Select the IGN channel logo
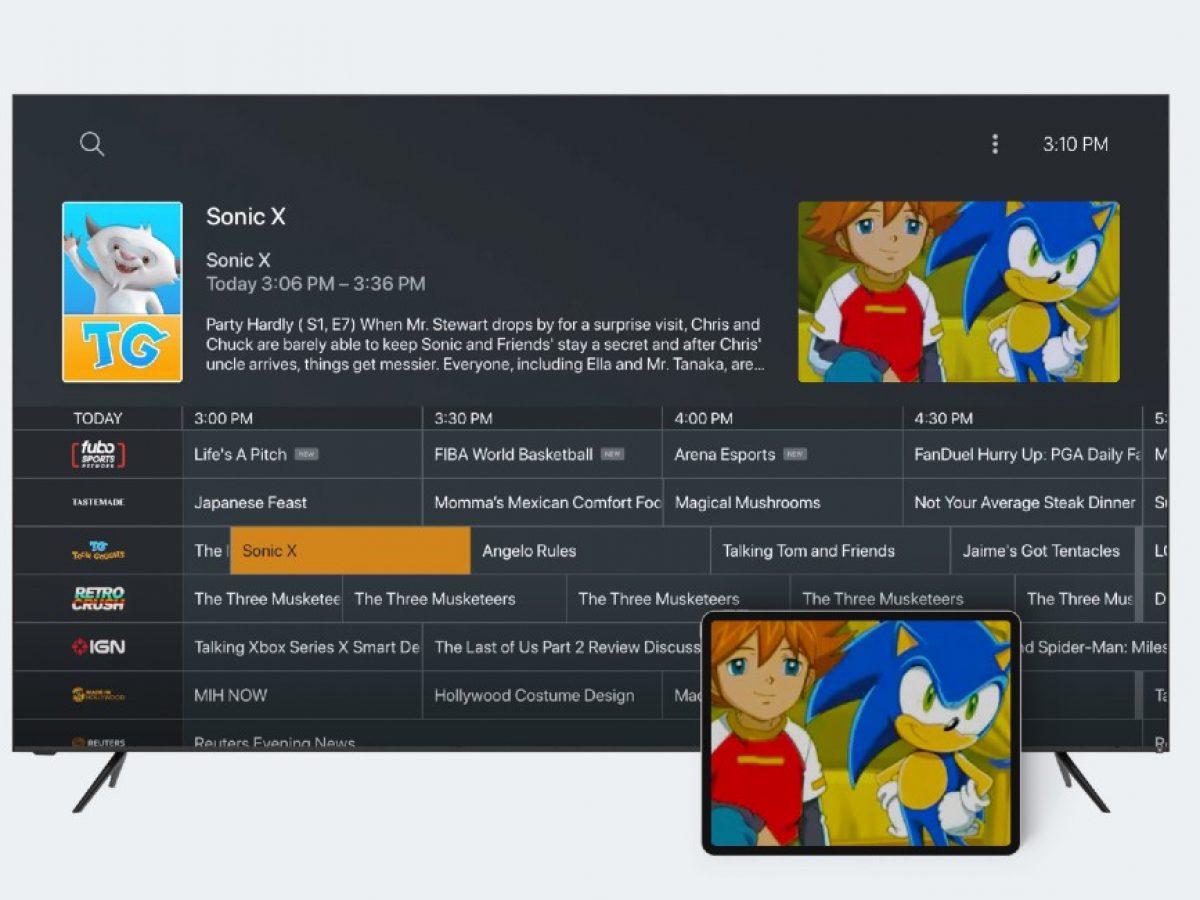Image resolution: width=1200 pixels, height=900 pixels. [x=98, y=647]
